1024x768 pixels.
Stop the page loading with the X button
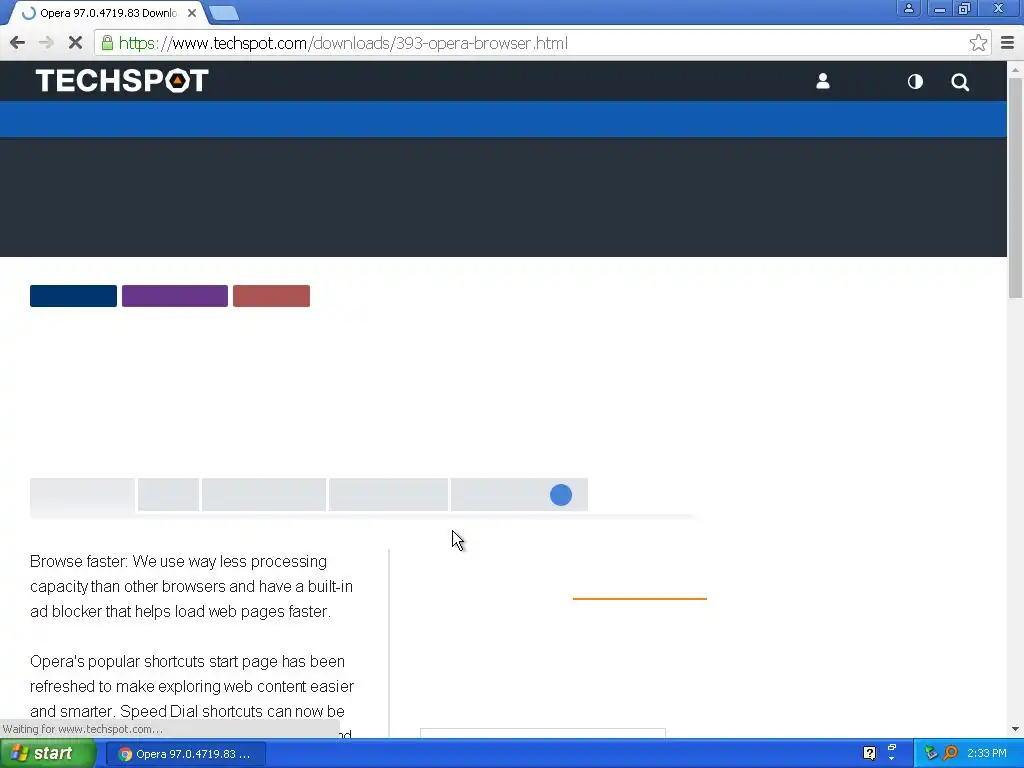click(75, 43)
